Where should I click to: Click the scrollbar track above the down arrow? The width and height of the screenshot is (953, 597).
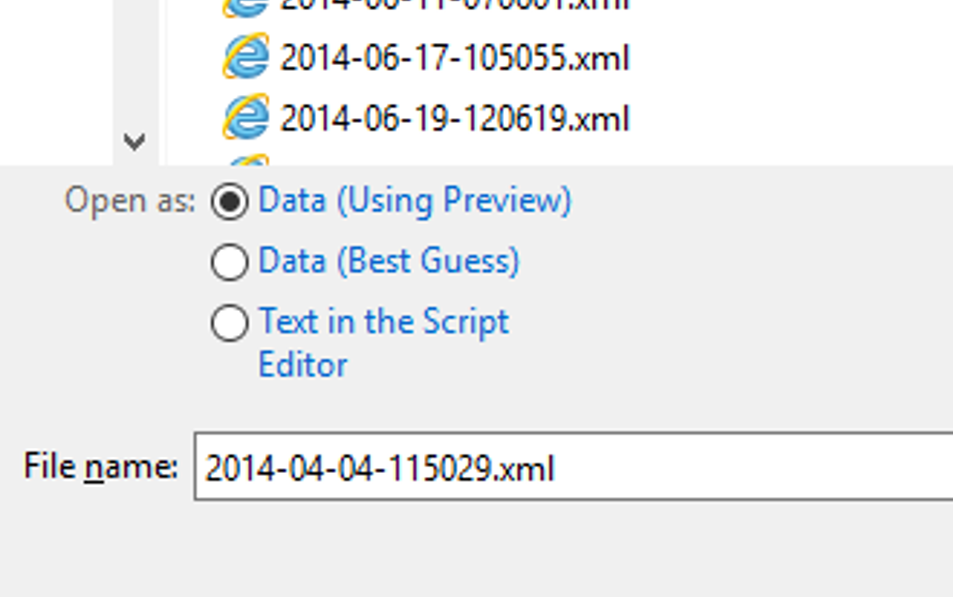coord(135,60)
